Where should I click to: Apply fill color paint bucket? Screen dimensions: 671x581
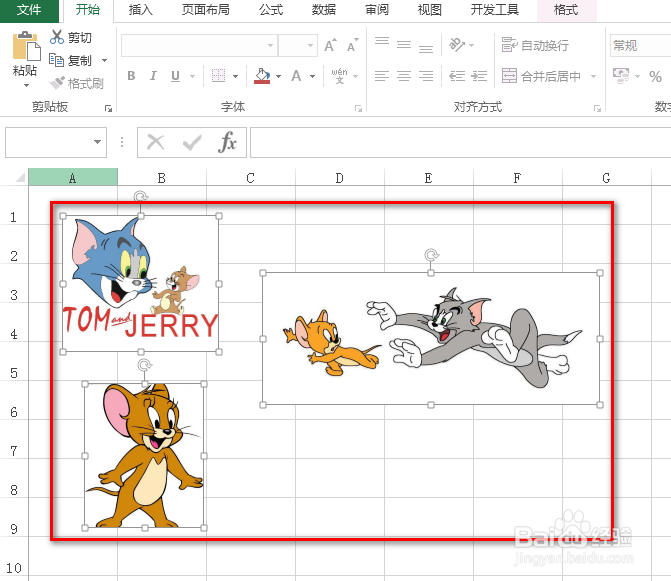tap(262, 76)
